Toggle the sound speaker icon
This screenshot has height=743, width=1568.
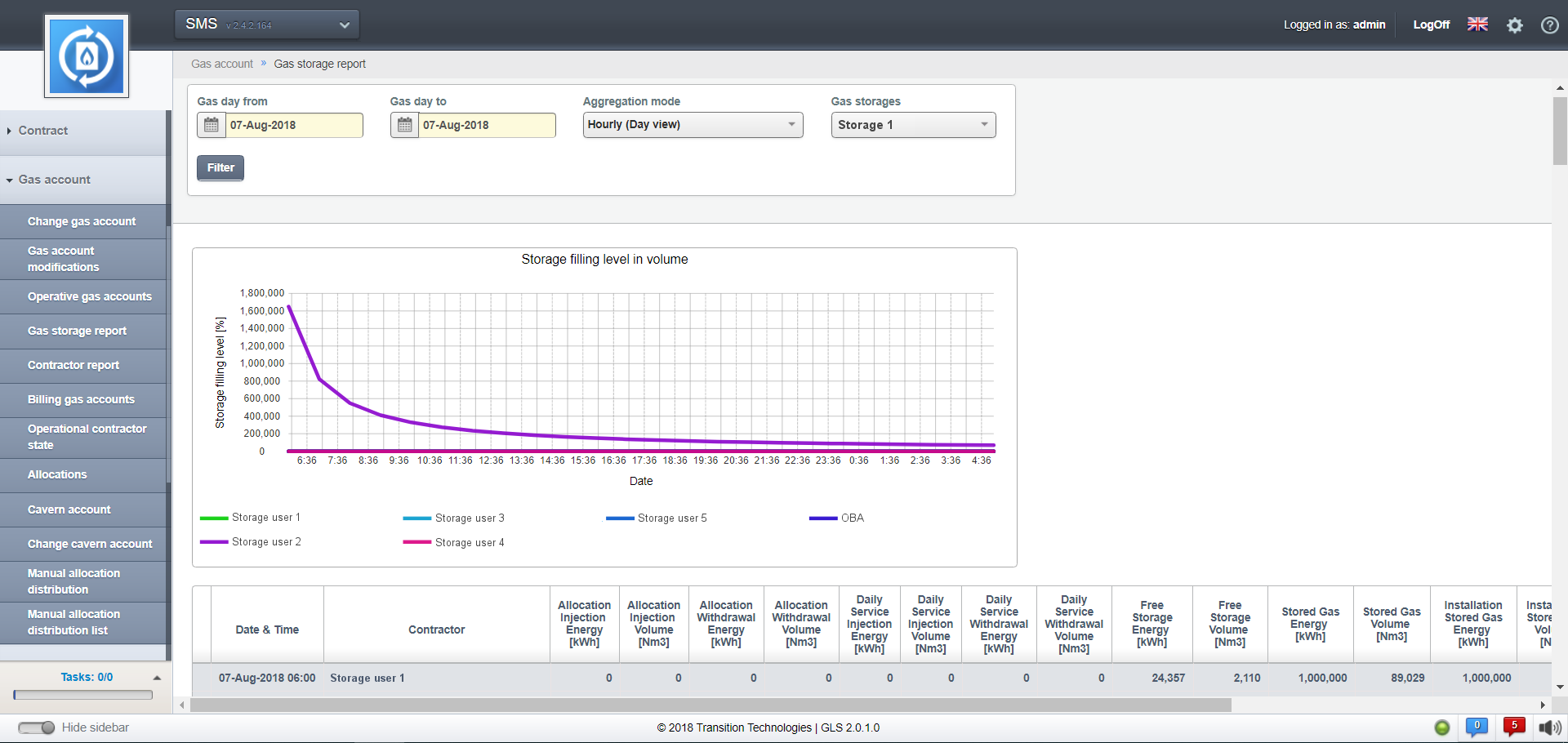[x=1550, y=727]
